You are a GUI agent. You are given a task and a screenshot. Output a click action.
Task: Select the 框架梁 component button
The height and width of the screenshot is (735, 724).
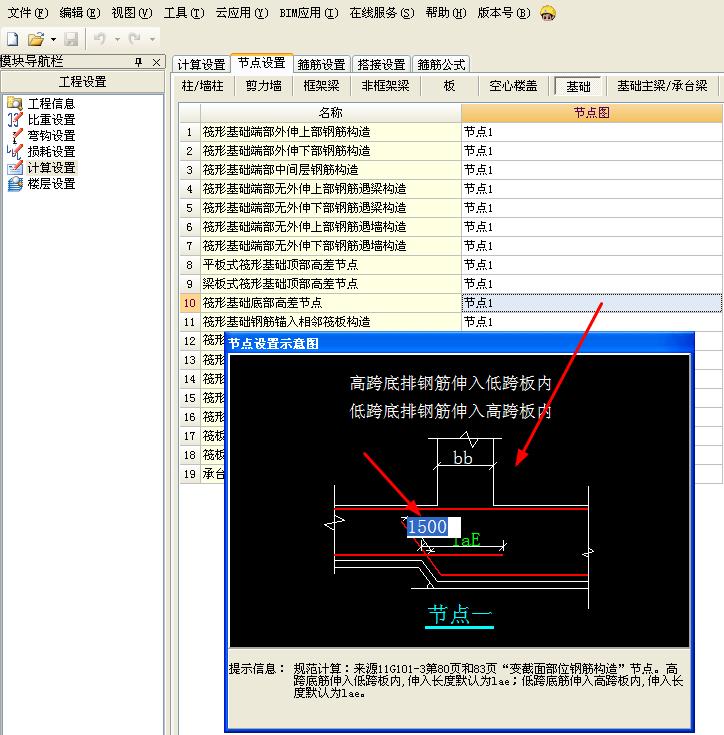click(321, 86)
